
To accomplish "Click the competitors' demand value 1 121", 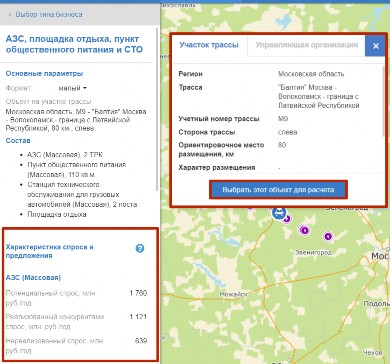I will pos(138,317).
